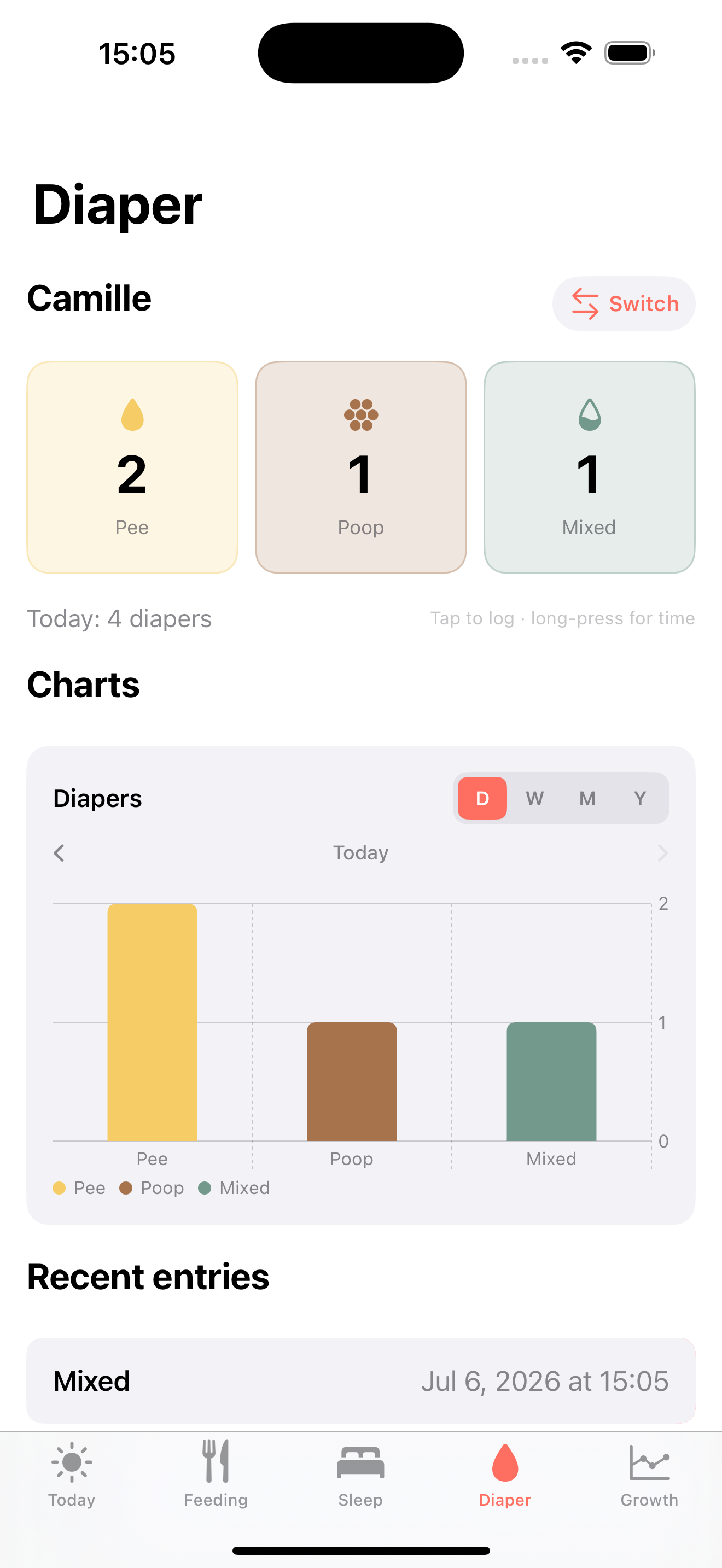Image resolution: width=722 pixels, height=1568 pixels.
Task: Tap the 'Diapers' chart title
Action: 97,798
